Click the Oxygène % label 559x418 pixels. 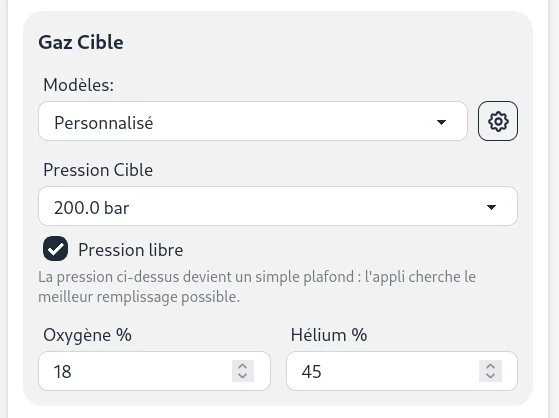click(87, 335)
